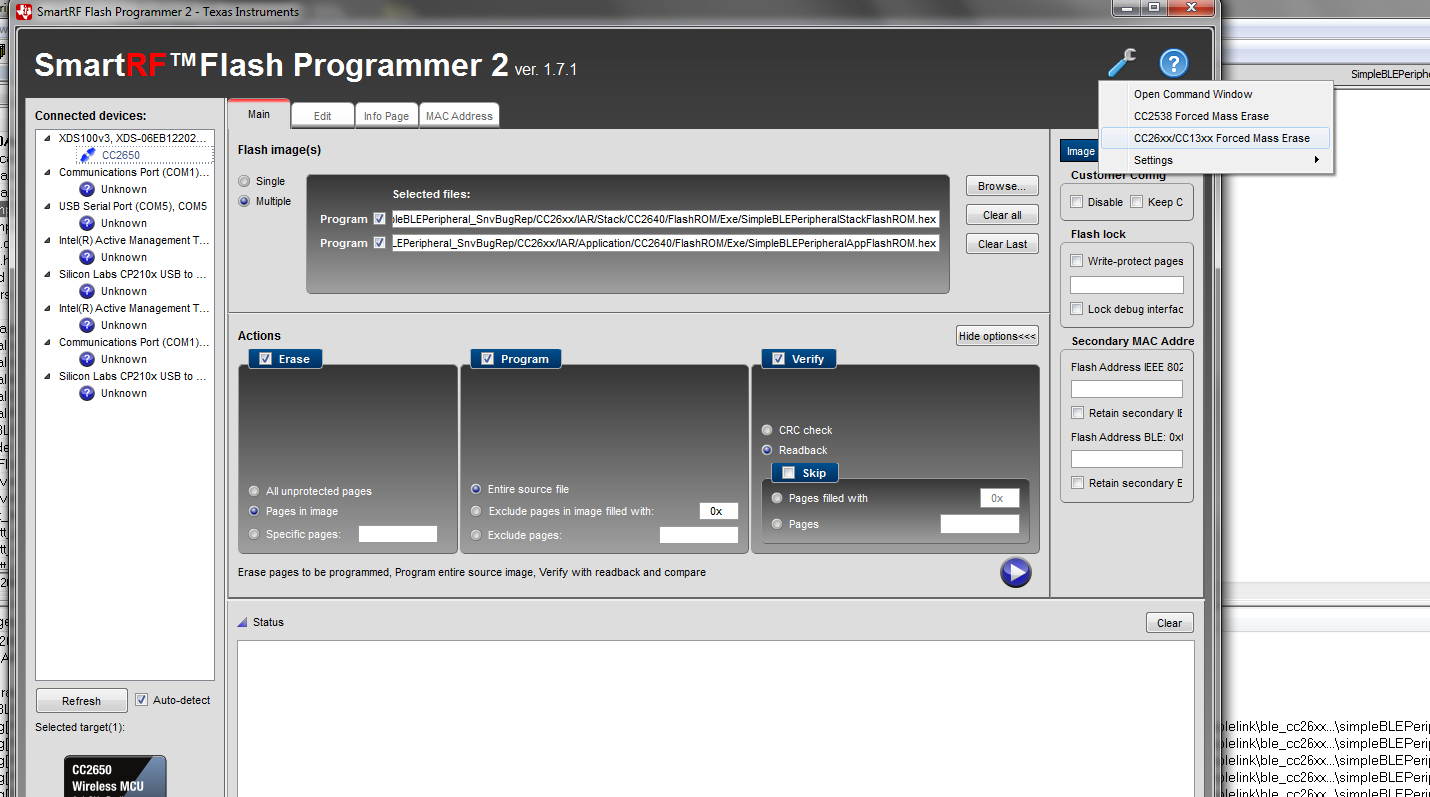1430x797 pixels.
Task: Choose the Single flash image option
Action: (x=244, y=181)
